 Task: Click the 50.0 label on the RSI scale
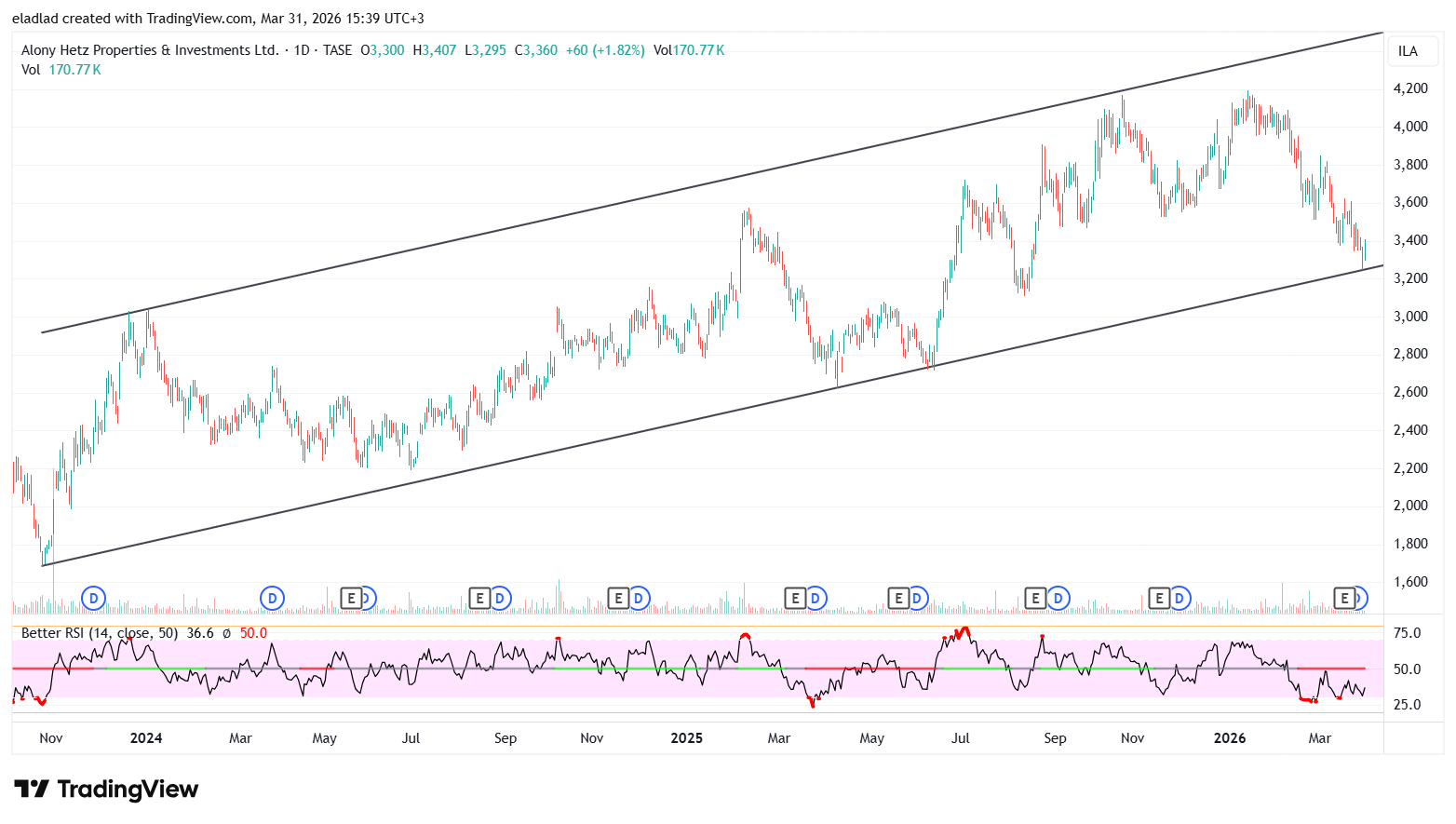click(1407, 669)
